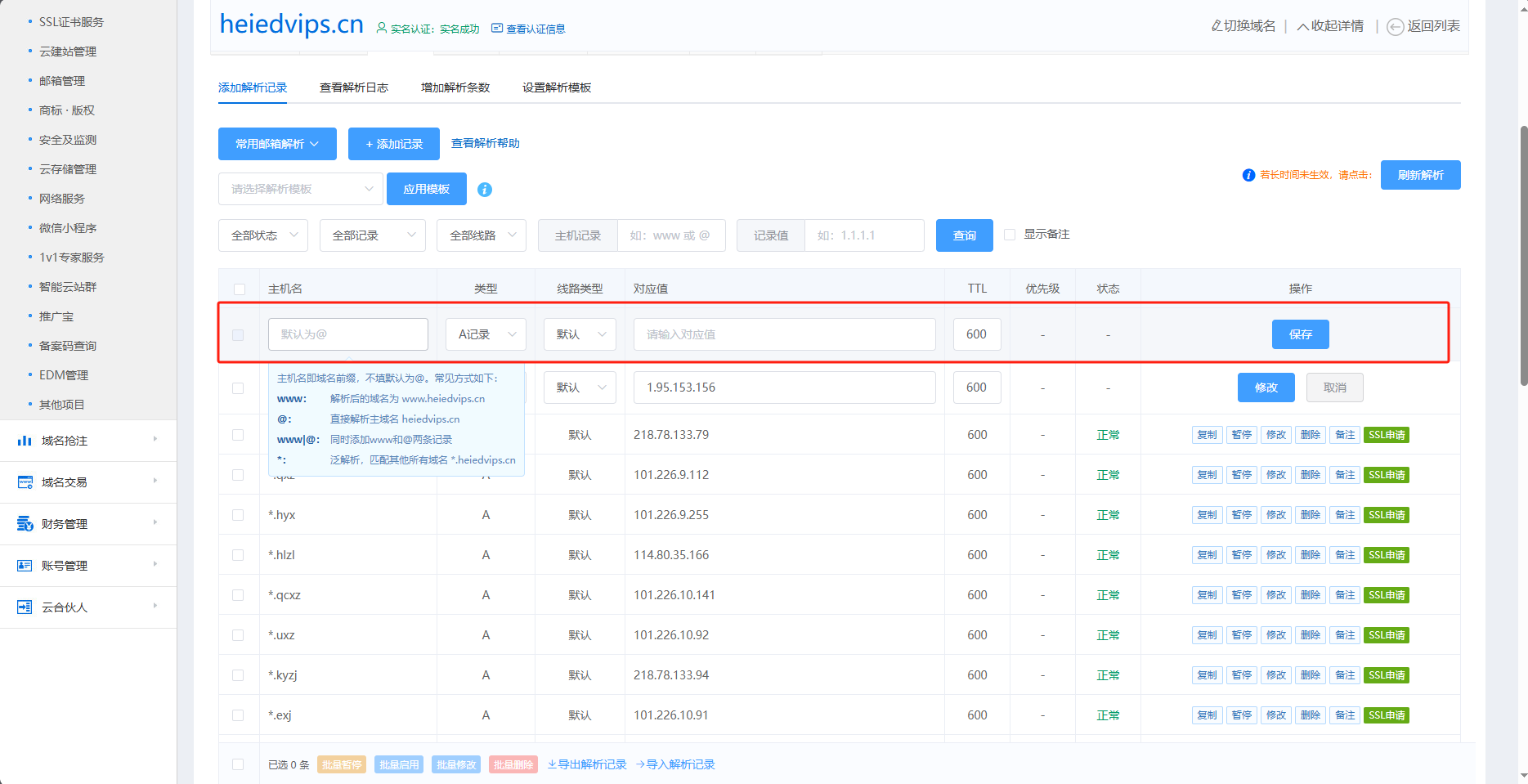Click the page vertical scrollbar
This screenshot has width=1528, height=784.
pyautogui.click(x=1523, y=256)
